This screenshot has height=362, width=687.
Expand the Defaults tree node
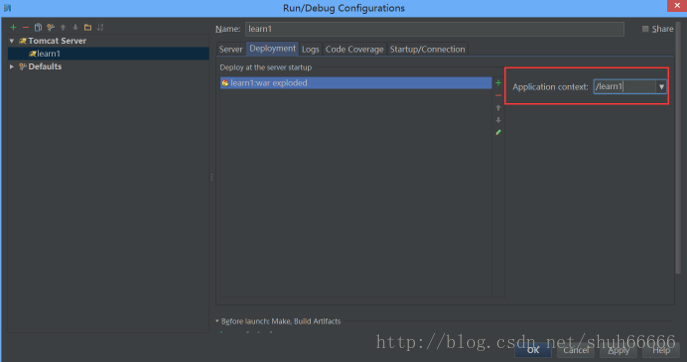point(12,67)
